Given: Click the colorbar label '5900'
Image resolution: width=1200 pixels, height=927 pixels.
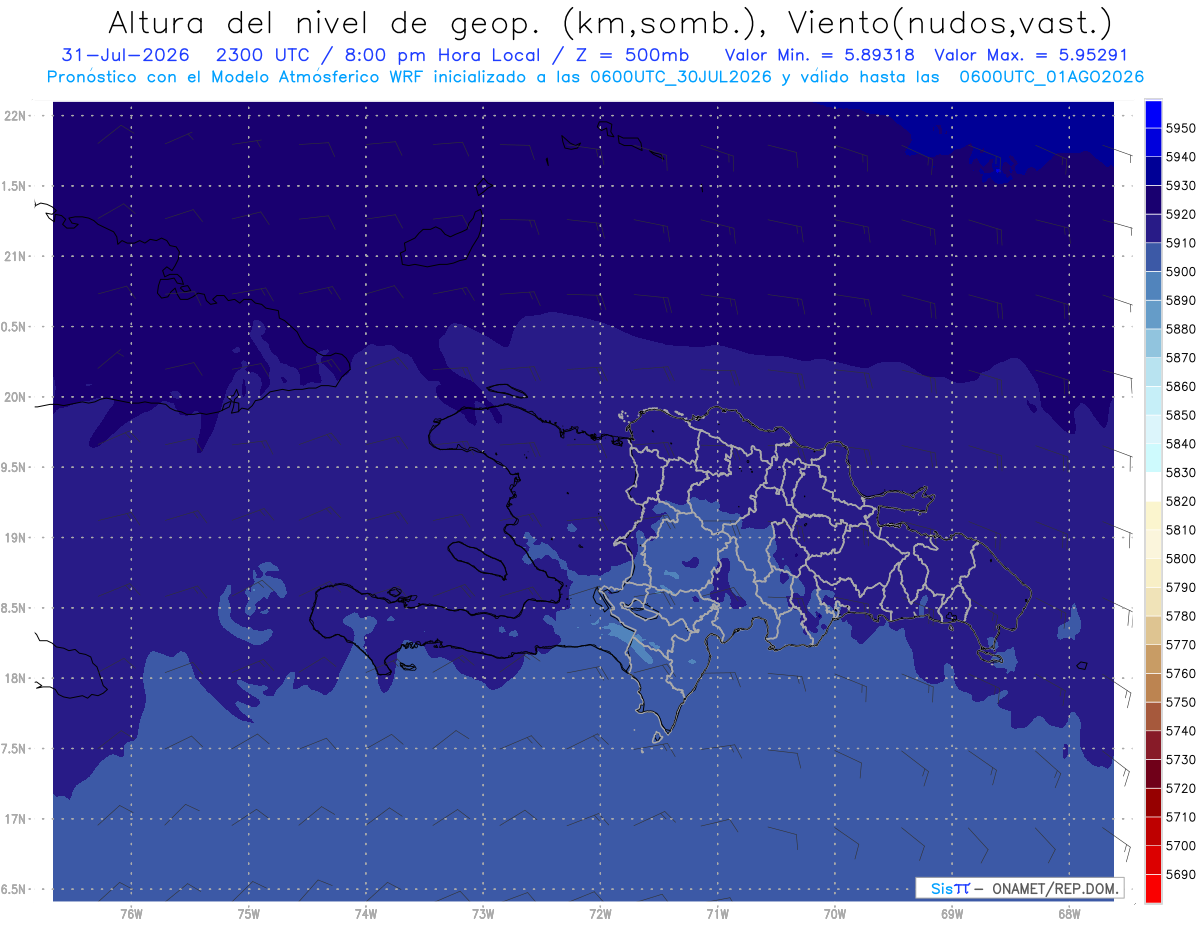Looking at the screenshot, I should click(x=1181, y=271).
